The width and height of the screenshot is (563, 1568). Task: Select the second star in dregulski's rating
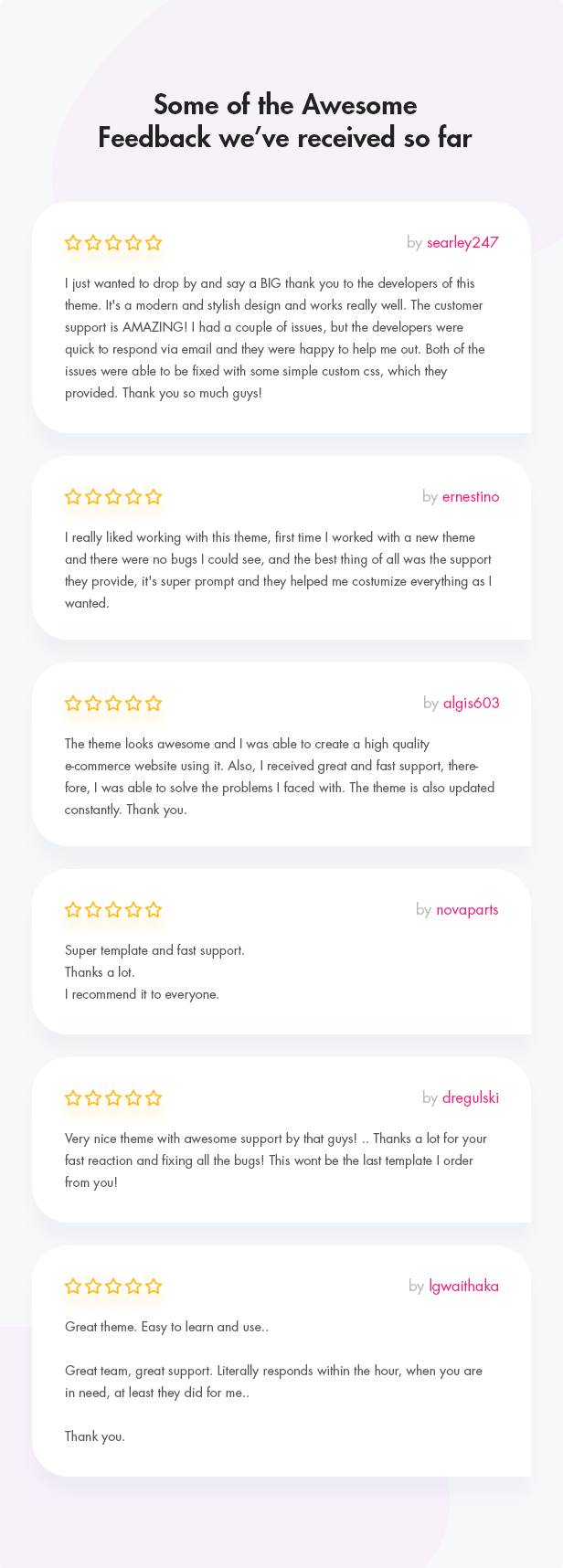[93, 1097]
